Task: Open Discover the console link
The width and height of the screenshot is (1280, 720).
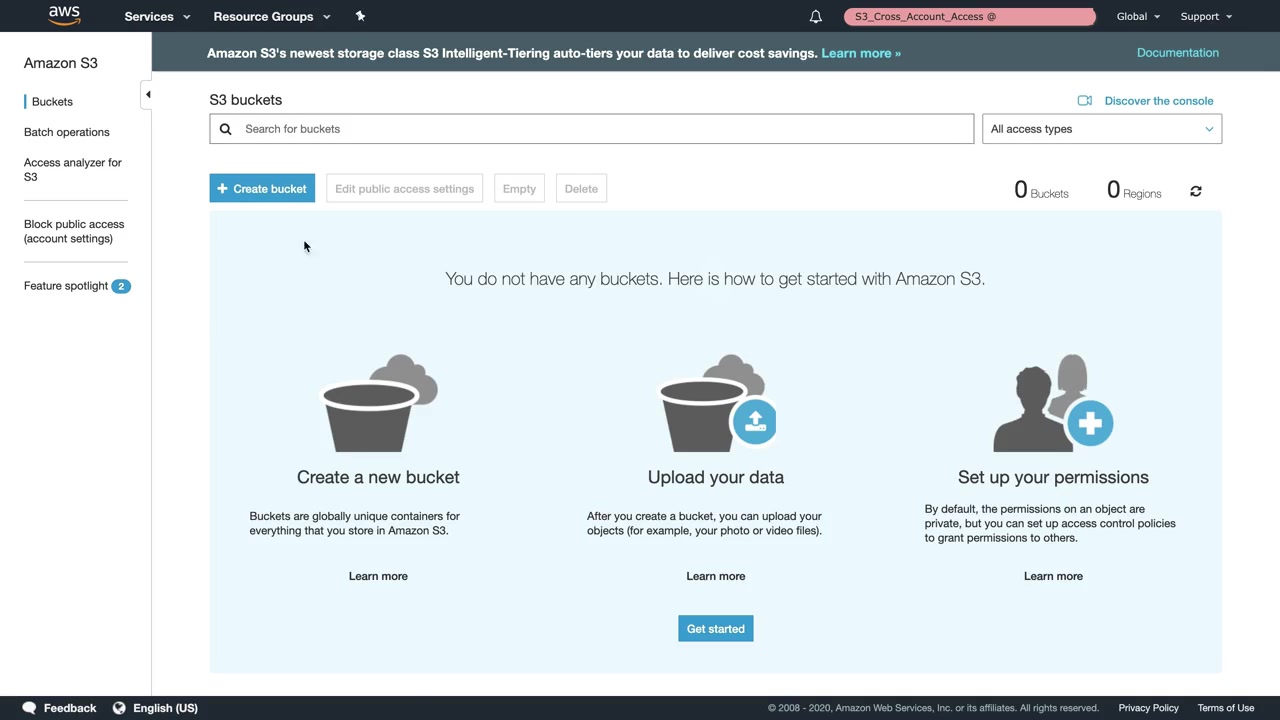Action: [1159, 101]
